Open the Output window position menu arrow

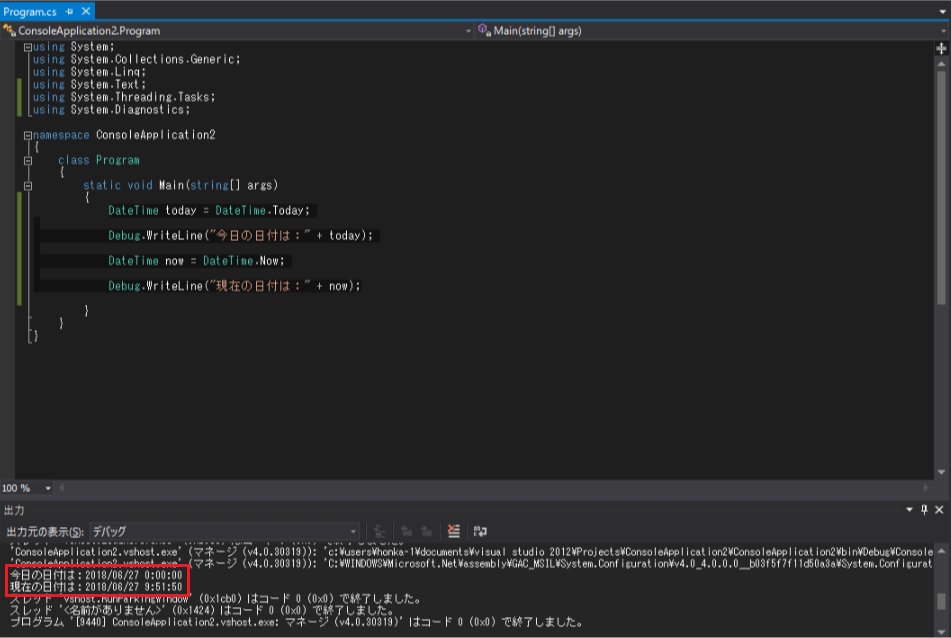(909, 510)
